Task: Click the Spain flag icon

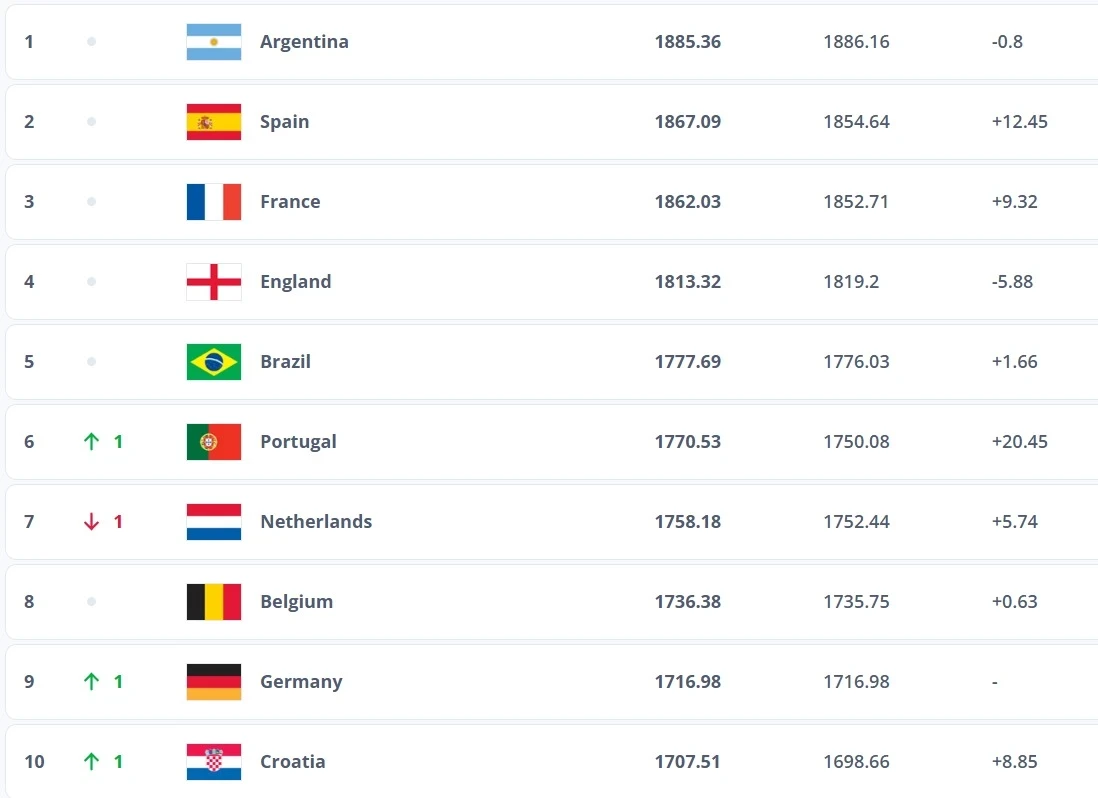Action: pyautogui.click(x=214, y=122)
